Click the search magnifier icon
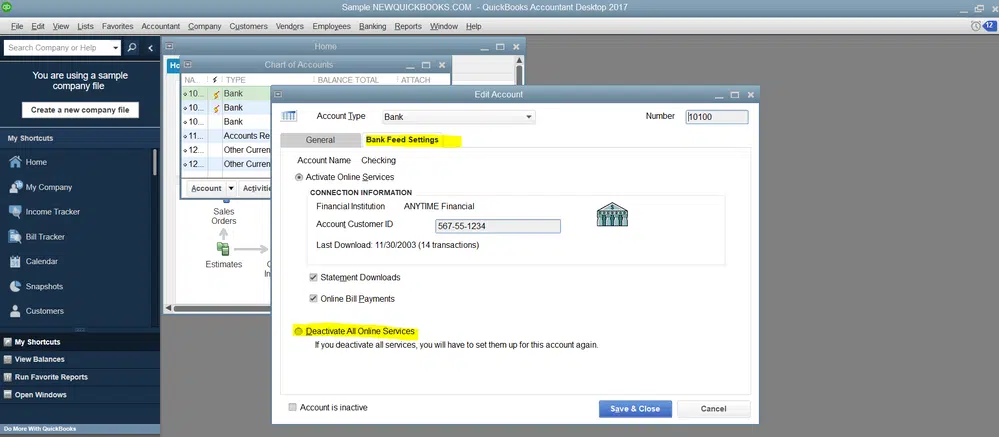The image size is (999, 437). (x=131, y=48)
